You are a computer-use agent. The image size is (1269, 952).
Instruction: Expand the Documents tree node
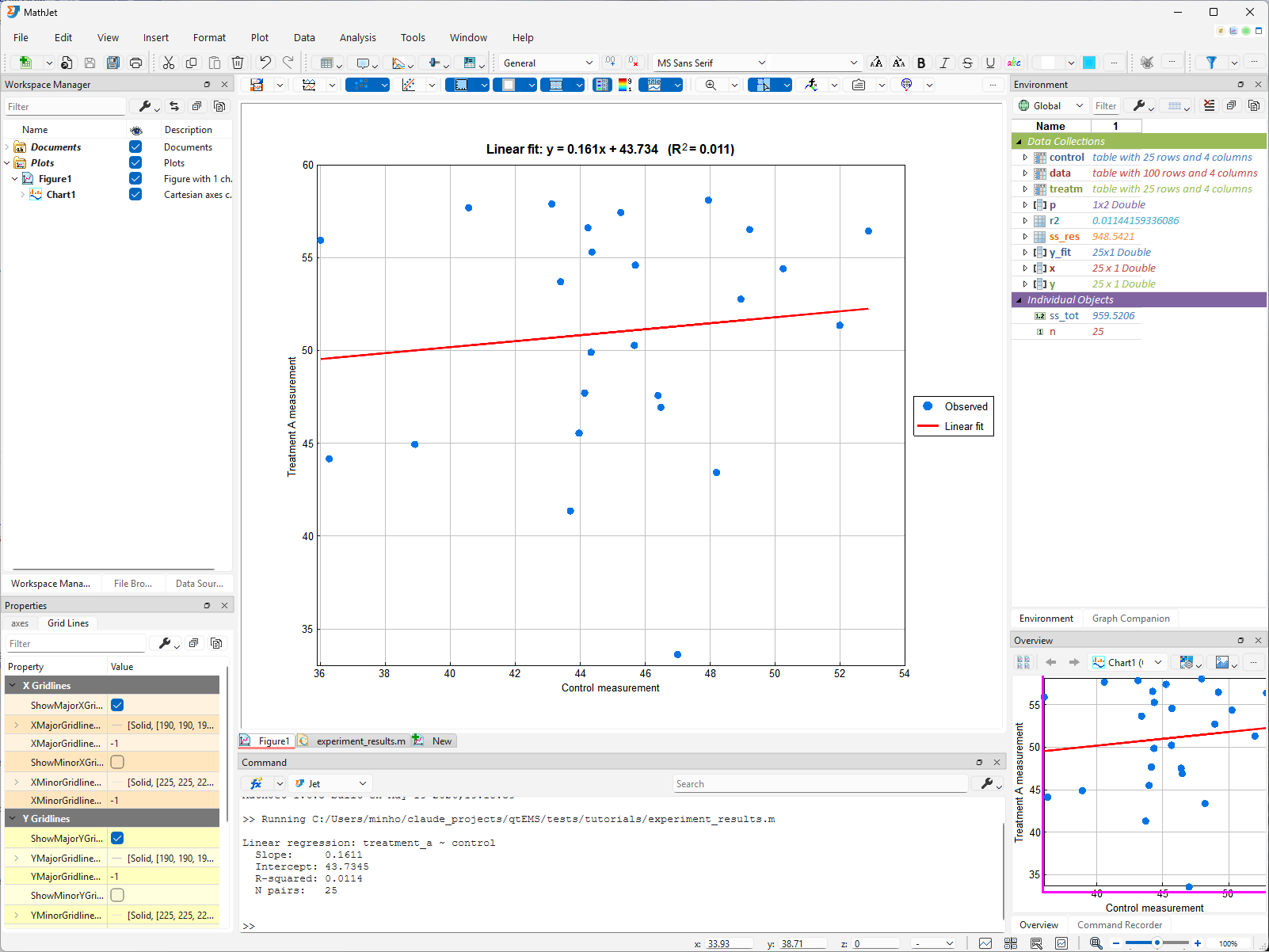7,147
